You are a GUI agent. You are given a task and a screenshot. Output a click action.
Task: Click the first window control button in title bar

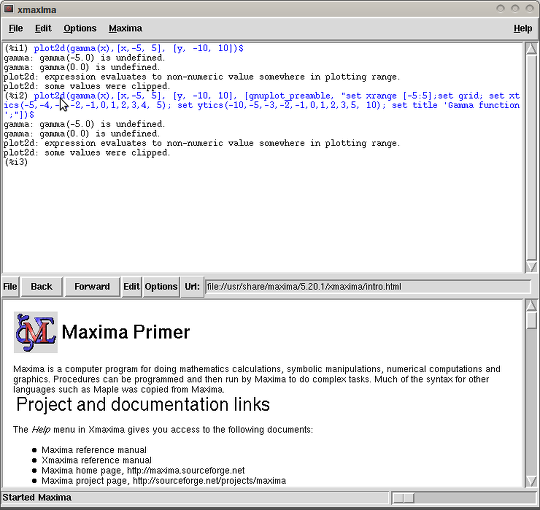[x=500, y=8]
